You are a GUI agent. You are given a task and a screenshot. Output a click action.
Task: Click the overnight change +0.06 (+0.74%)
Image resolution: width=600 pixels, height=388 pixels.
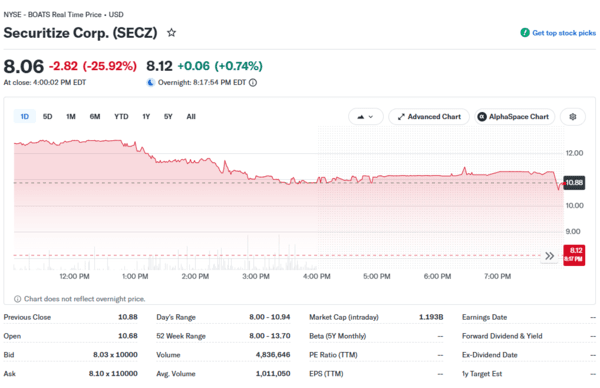click(220, 66)
